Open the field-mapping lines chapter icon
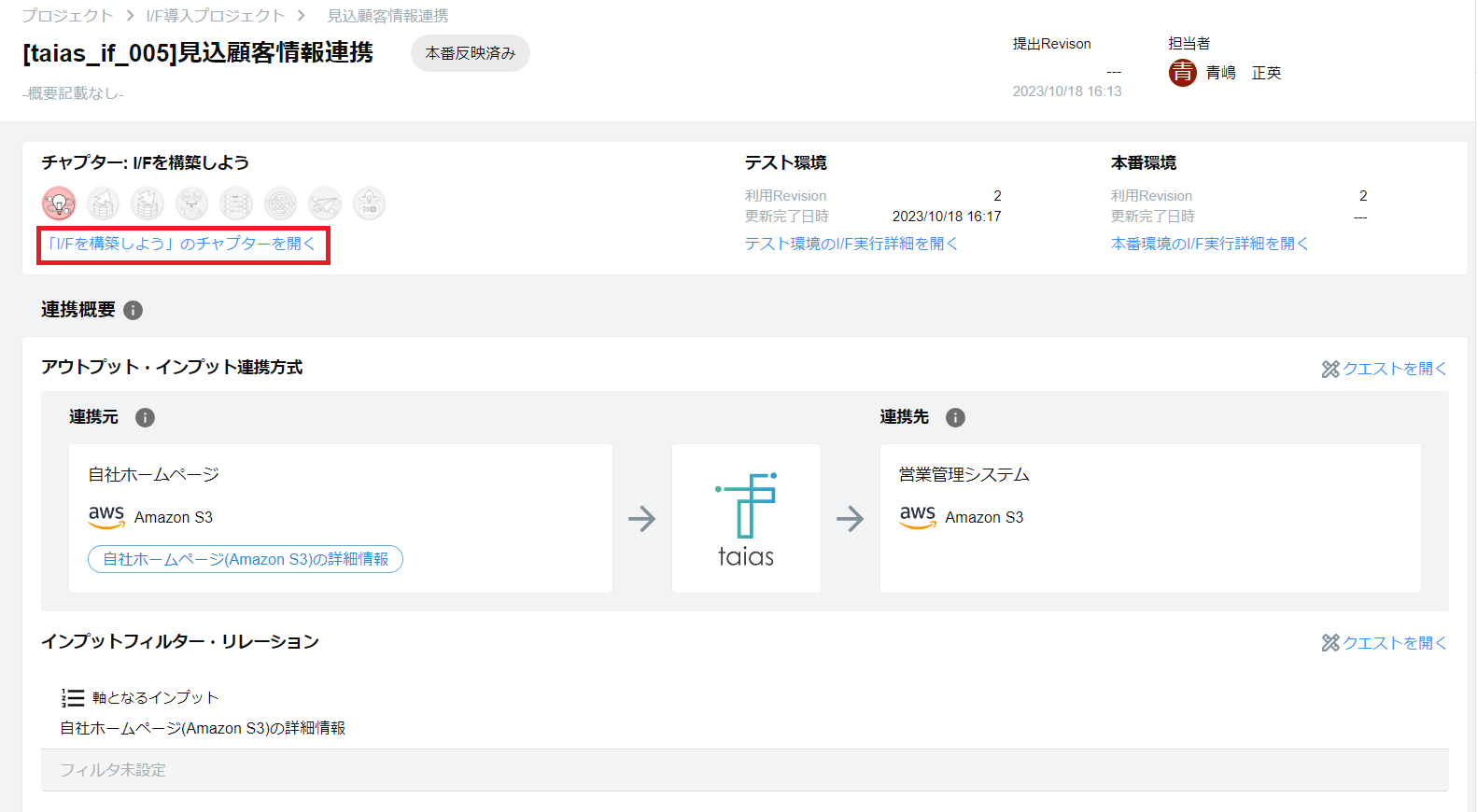 [236, 203]
